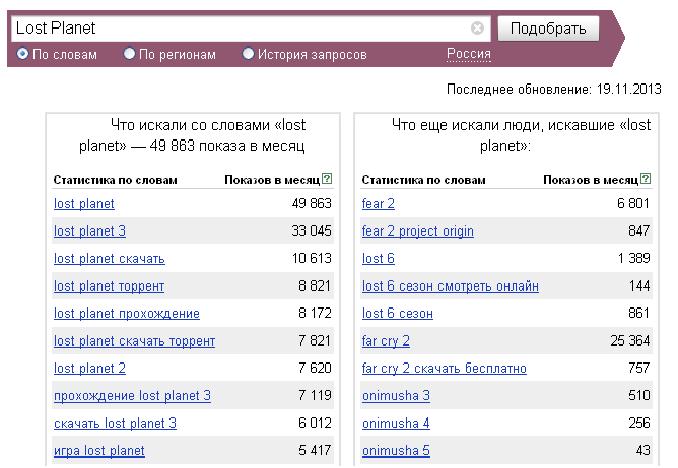678x468 pixels.
Task: Open the far cry 2 link
Action: point(386,341)
